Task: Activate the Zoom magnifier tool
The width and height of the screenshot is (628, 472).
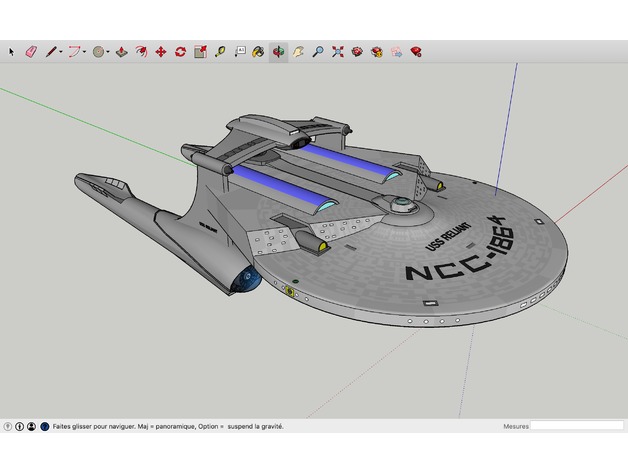Action: (318, 51)
